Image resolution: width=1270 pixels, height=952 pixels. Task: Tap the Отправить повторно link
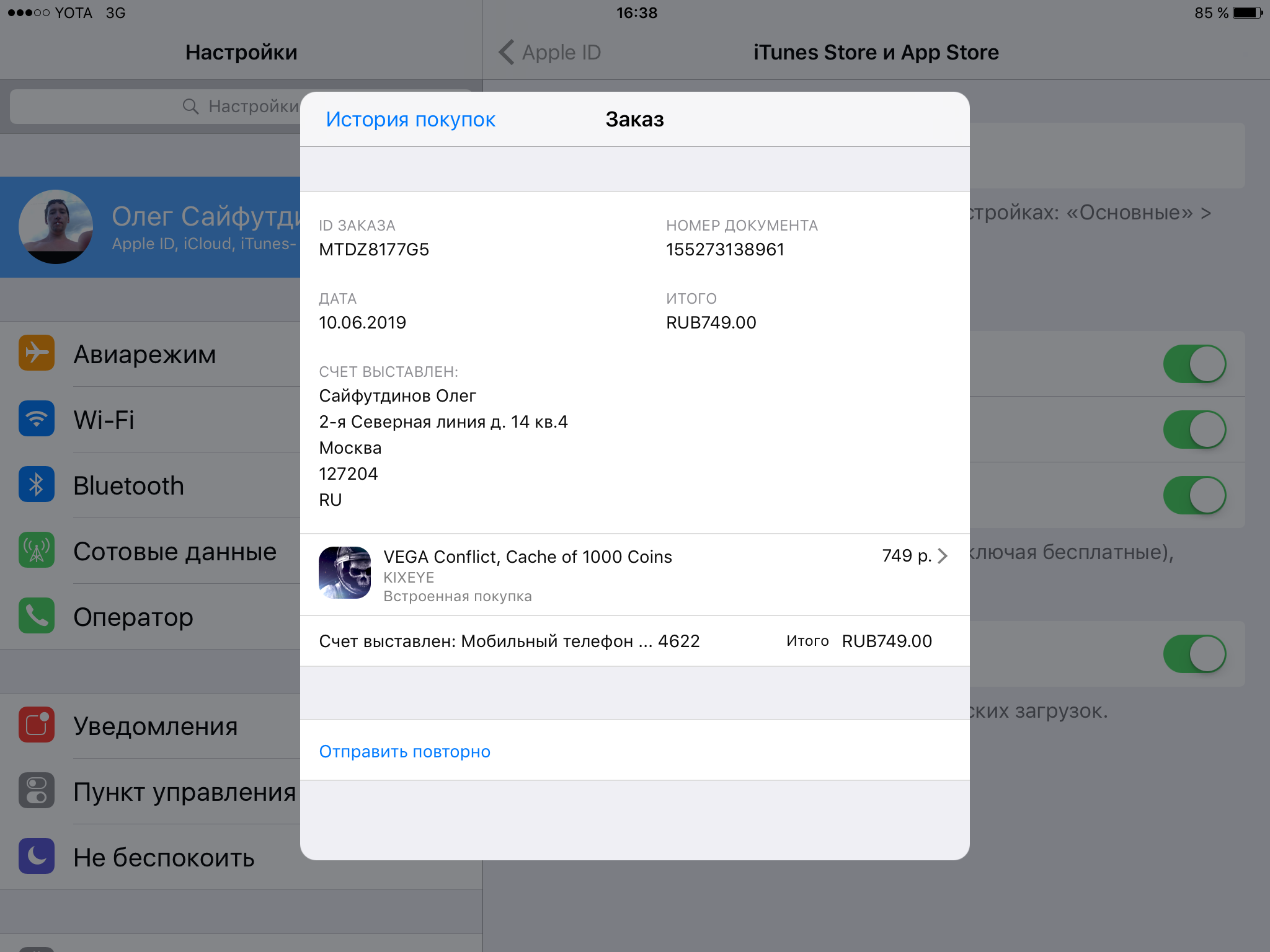[405, 751]
